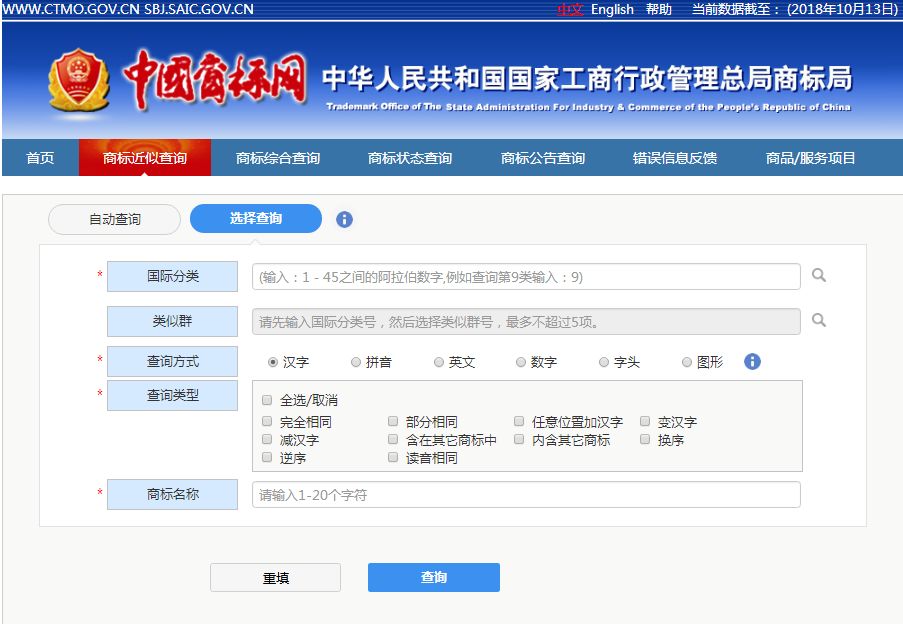The width and height of the screenshot is (903, 624).
Task: Click the 国际分类 label button
Action: click(x=172, y=276)
